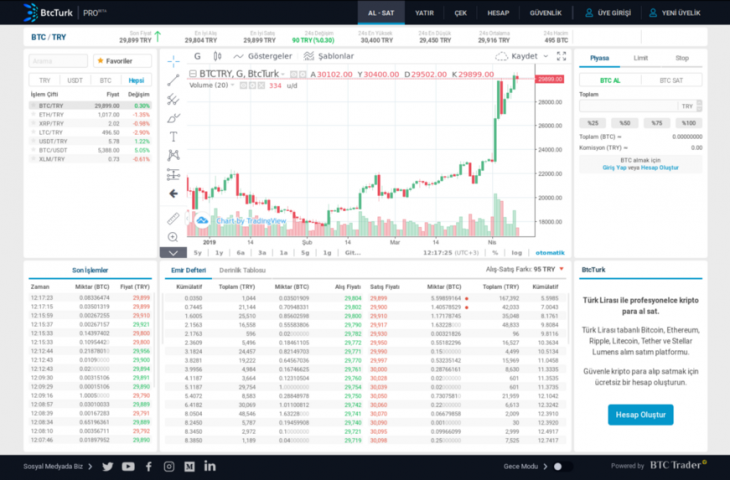Viewport: 730px width, 480px height.
Task: Select the BTC AL buy option
Action: [x=610, y=81]
